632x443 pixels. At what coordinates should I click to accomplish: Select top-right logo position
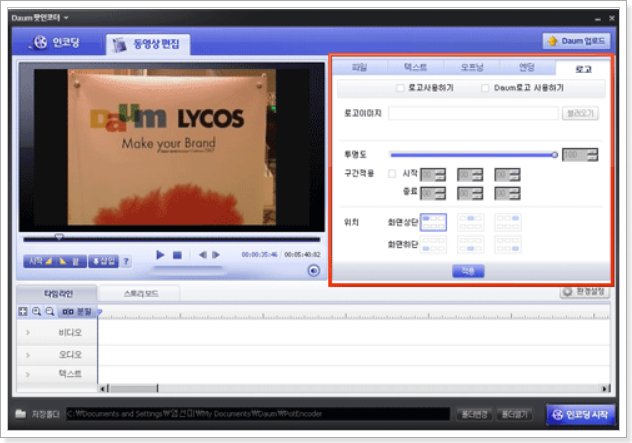[x=508, y=222]
